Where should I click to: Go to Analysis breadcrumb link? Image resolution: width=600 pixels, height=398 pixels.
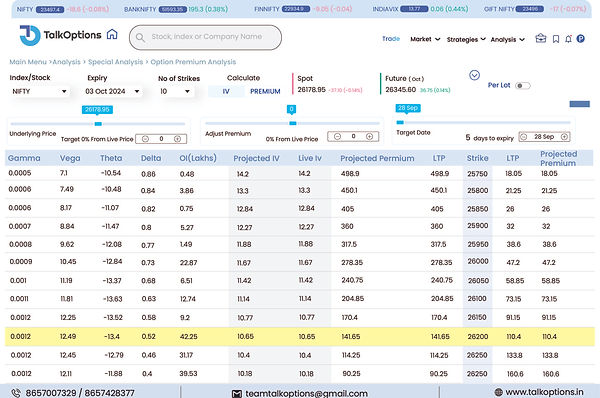(x=67, y=62)
